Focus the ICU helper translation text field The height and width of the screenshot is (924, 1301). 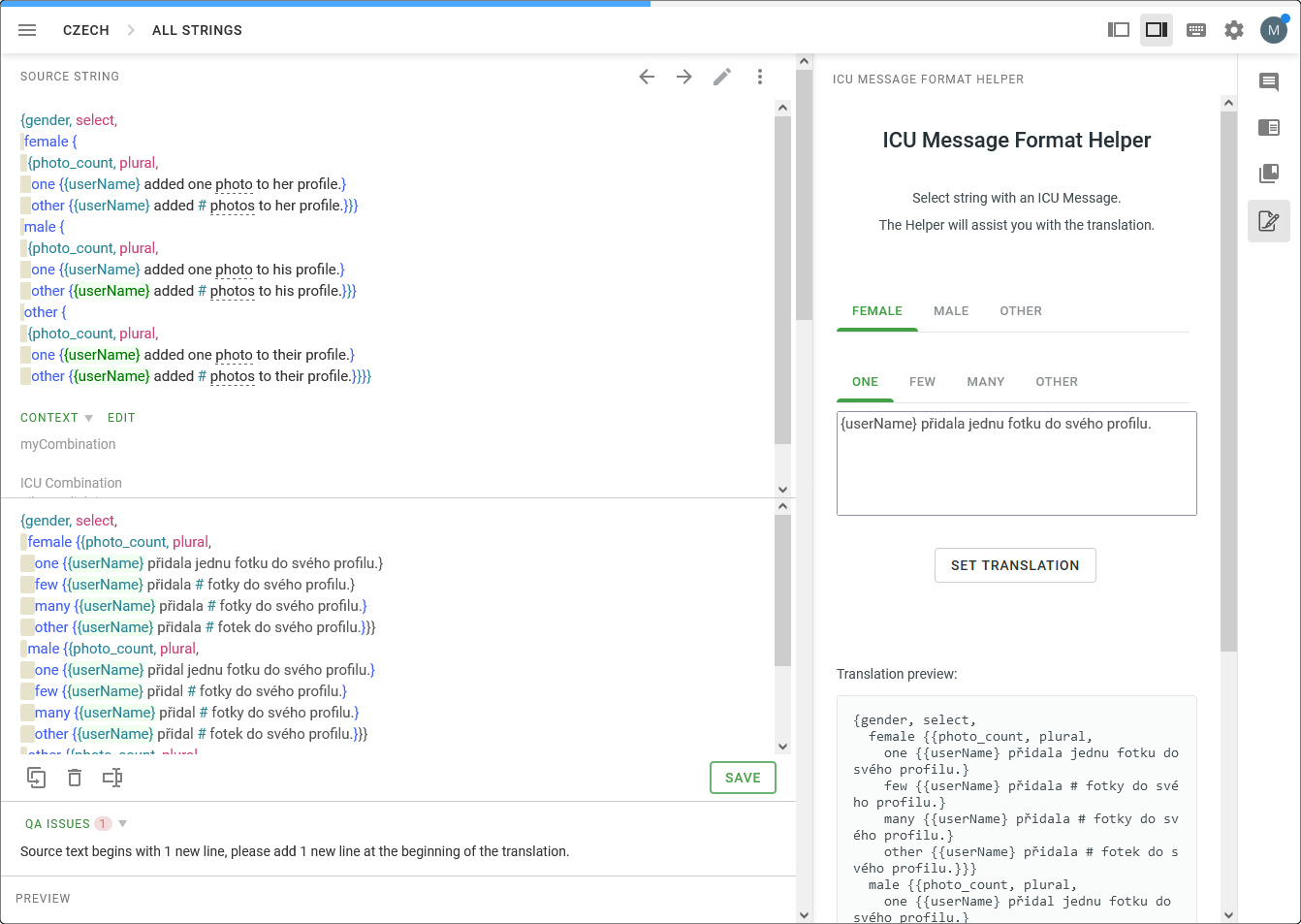click(x=1016, y=463)
